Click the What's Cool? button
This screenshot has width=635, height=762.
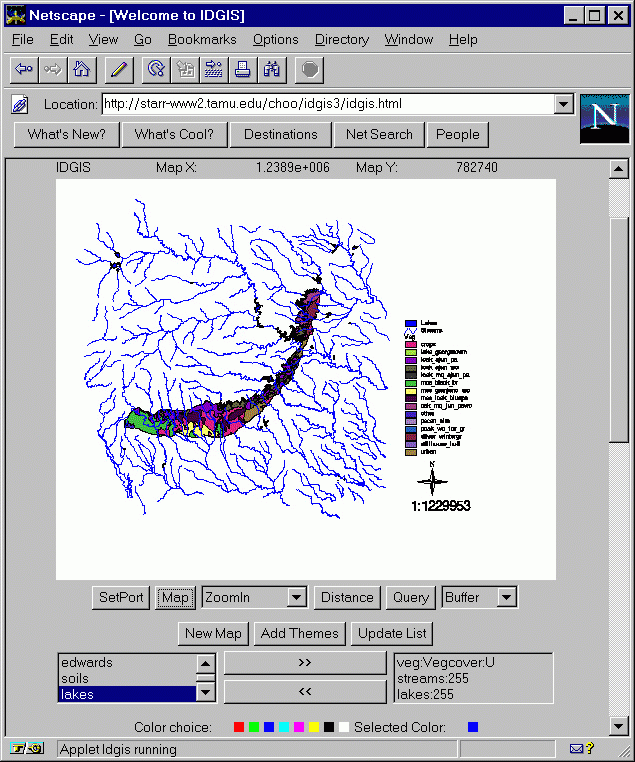coord(174,135)
